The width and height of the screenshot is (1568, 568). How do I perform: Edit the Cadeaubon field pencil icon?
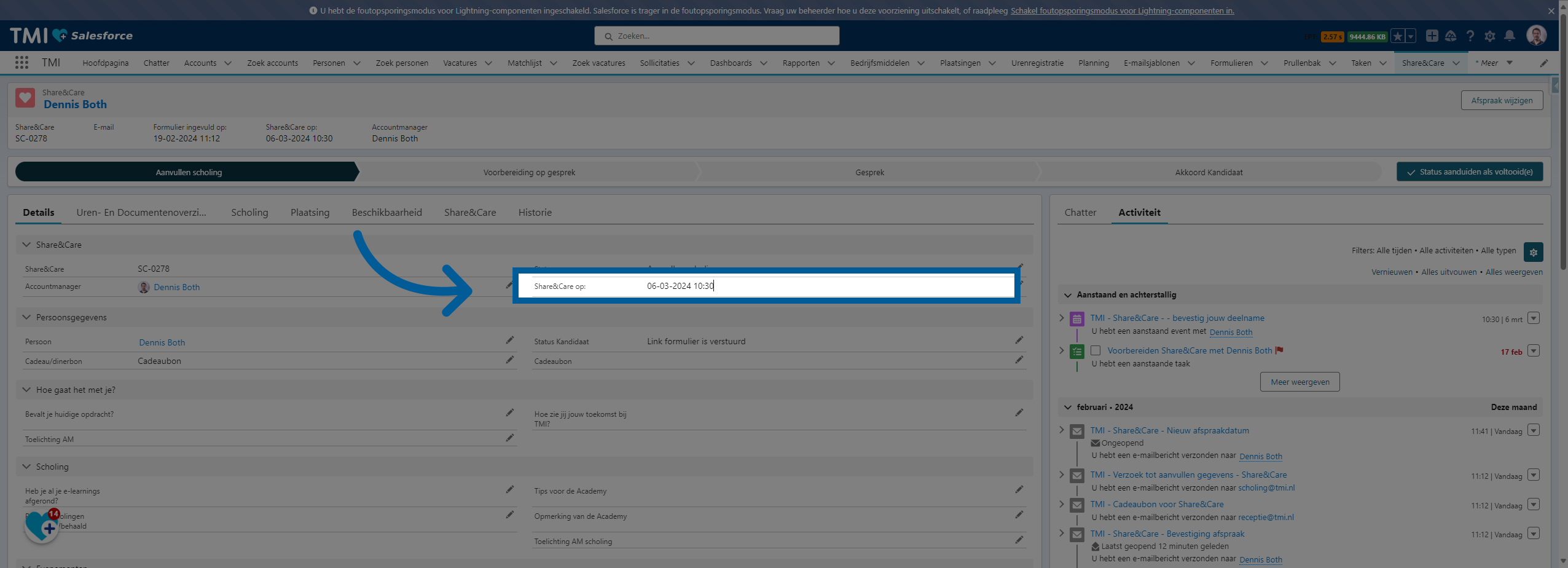click(1019, 360)
